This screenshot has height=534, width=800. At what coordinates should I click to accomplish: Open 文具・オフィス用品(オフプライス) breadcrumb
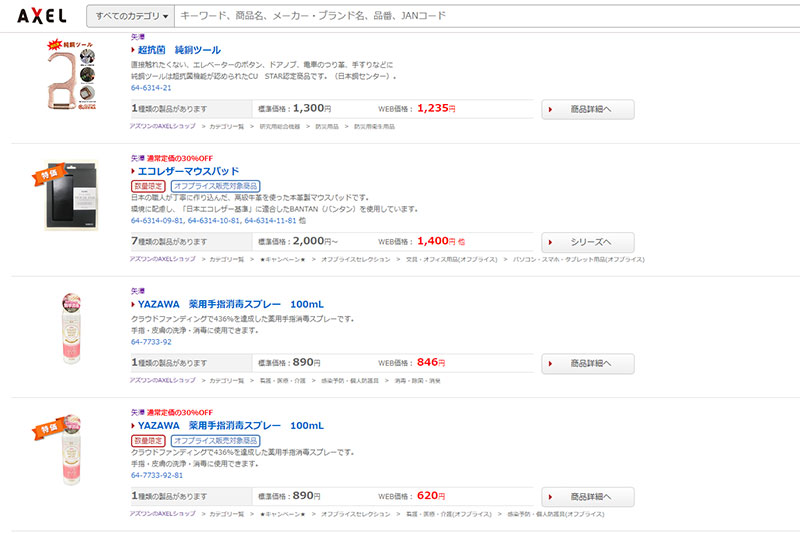451,260
